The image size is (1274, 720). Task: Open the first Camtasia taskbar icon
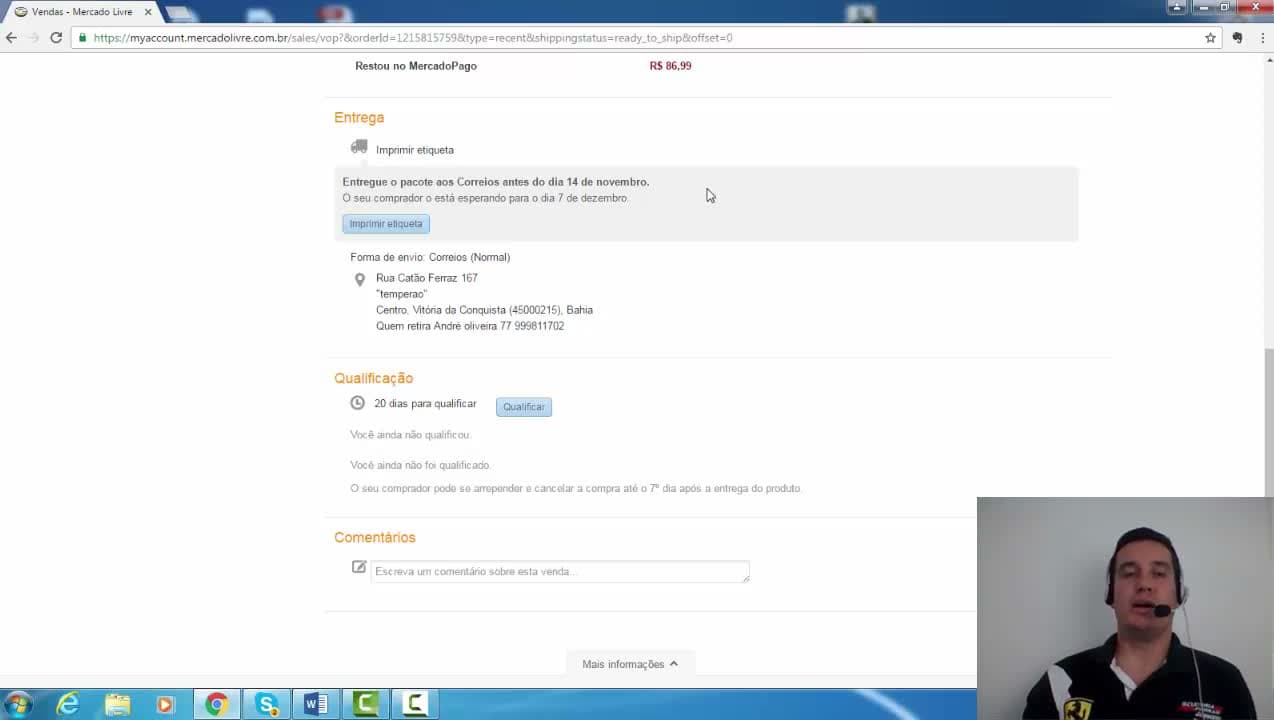366,705
